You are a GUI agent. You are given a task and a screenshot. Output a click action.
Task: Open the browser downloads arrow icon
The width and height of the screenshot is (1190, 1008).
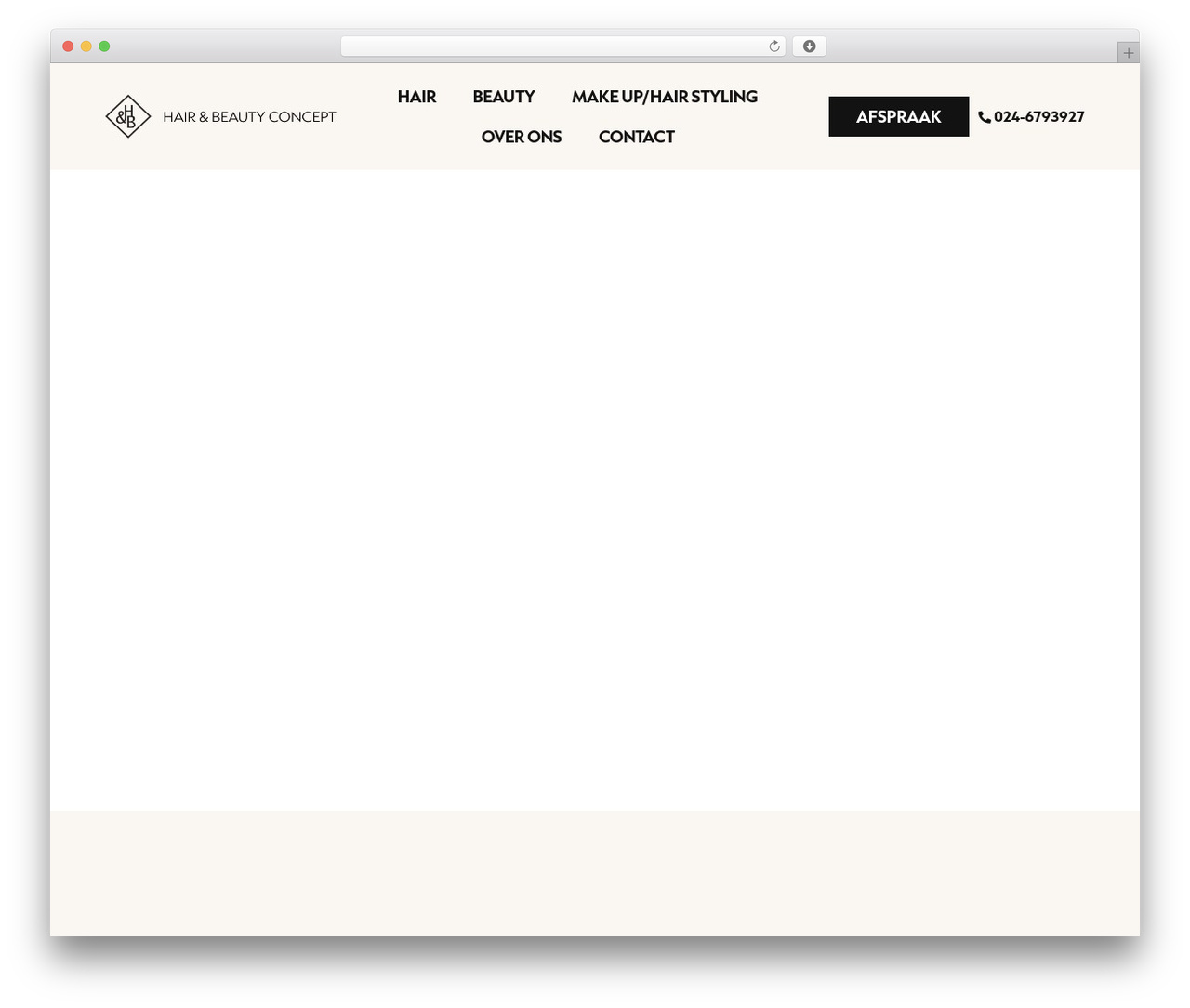809,46
